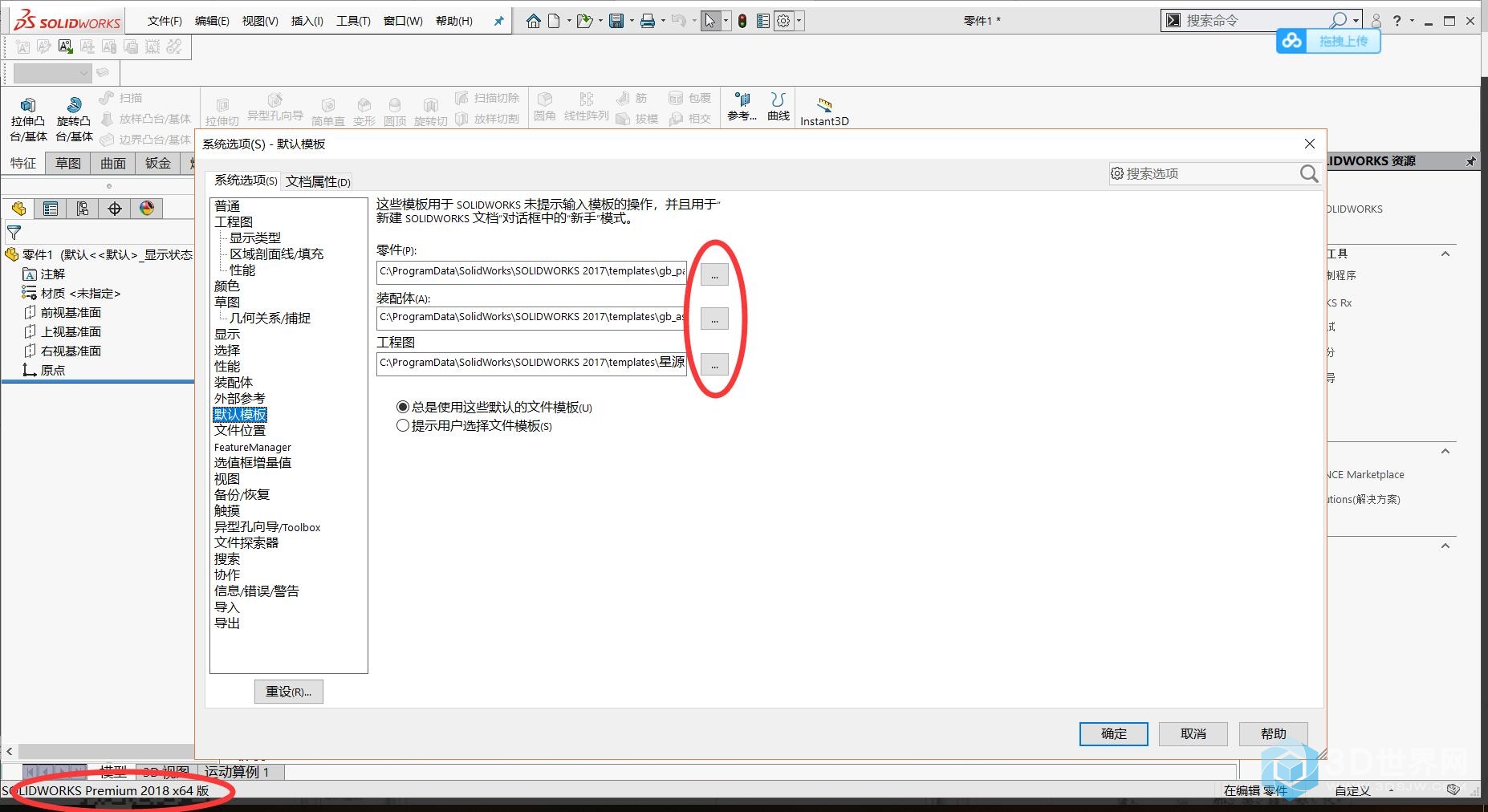Open the 视图(V) menu

coord(260,21)
